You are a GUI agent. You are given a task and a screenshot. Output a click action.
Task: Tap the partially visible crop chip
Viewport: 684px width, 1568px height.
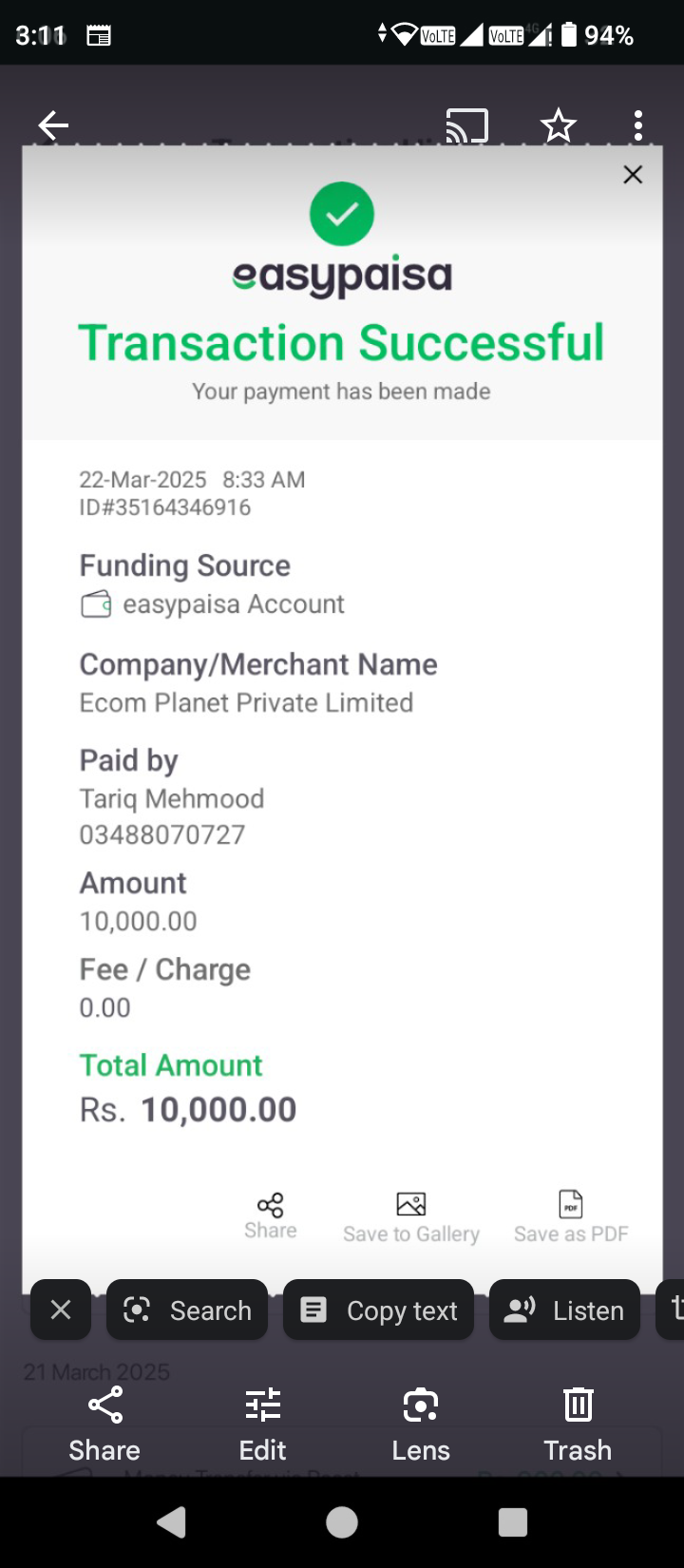pos(671,1310)
